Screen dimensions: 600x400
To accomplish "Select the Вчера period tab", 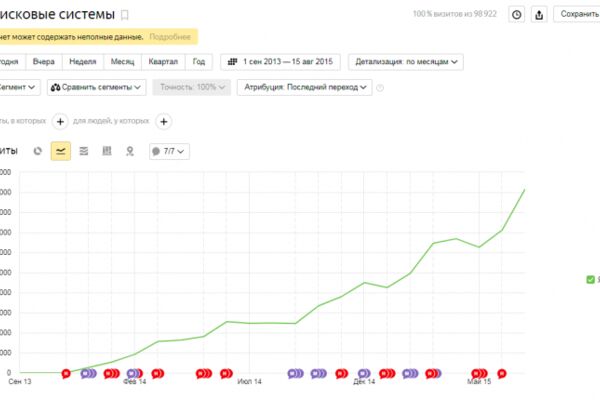I will click(x=44, y=62).
